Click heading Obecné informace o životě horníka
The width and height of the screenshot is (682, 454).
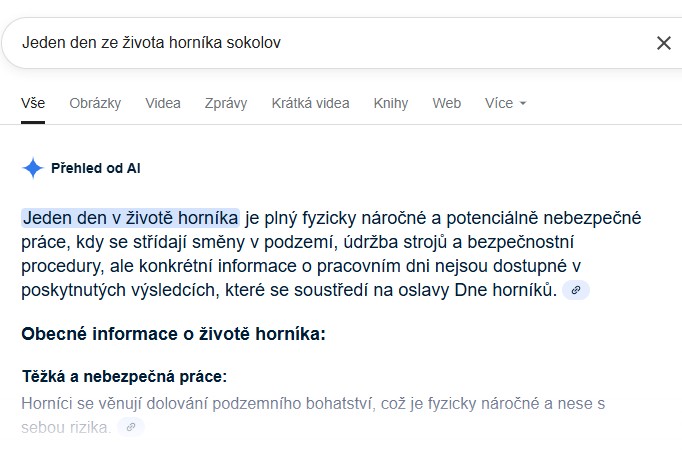[174, 334]
